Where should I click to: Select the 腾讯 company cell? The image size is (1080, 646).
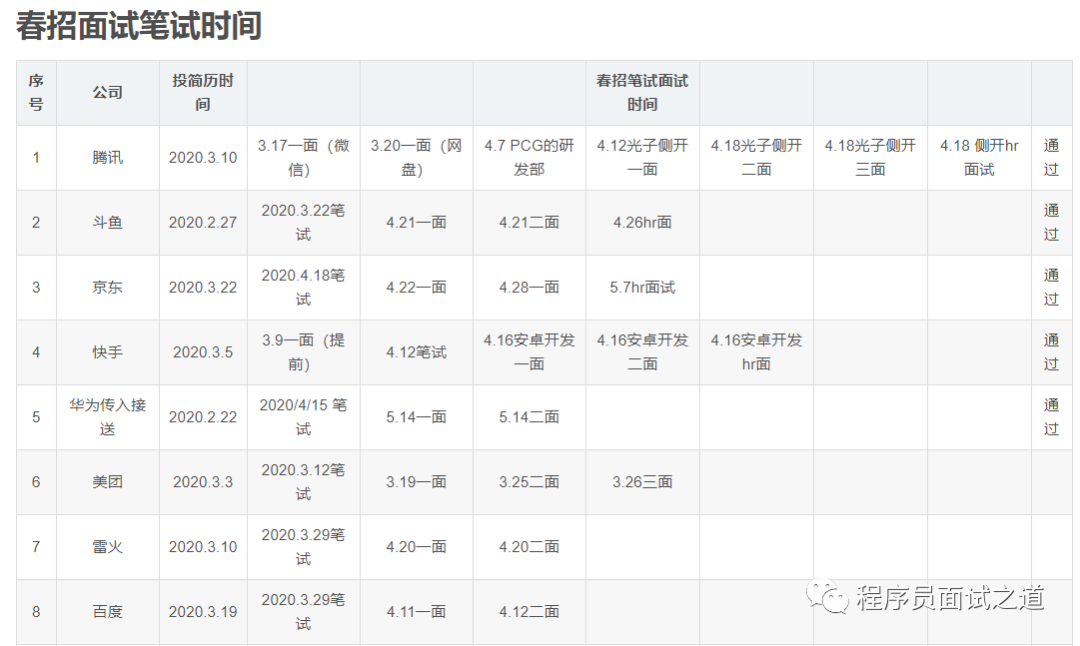coord(107,158)
